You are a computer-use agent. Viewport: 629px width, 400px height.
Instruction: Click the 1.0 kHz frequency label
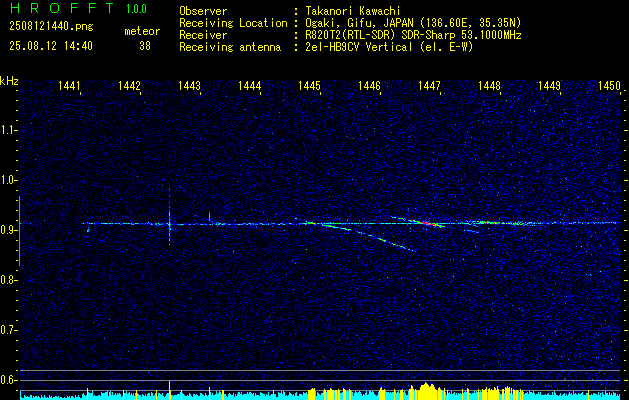7,180
